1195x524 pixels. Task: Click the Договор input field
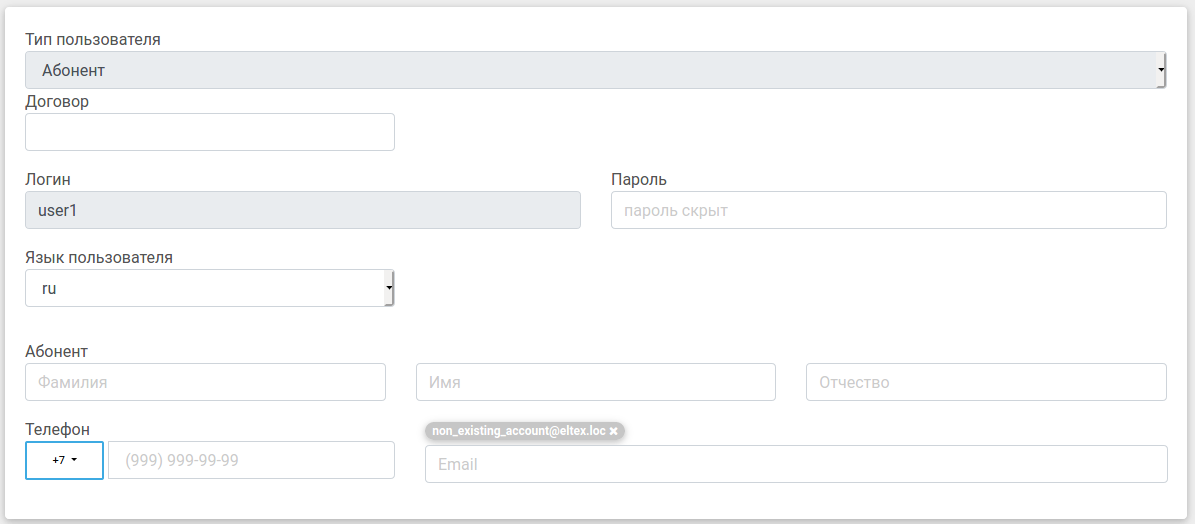(209, 132)
